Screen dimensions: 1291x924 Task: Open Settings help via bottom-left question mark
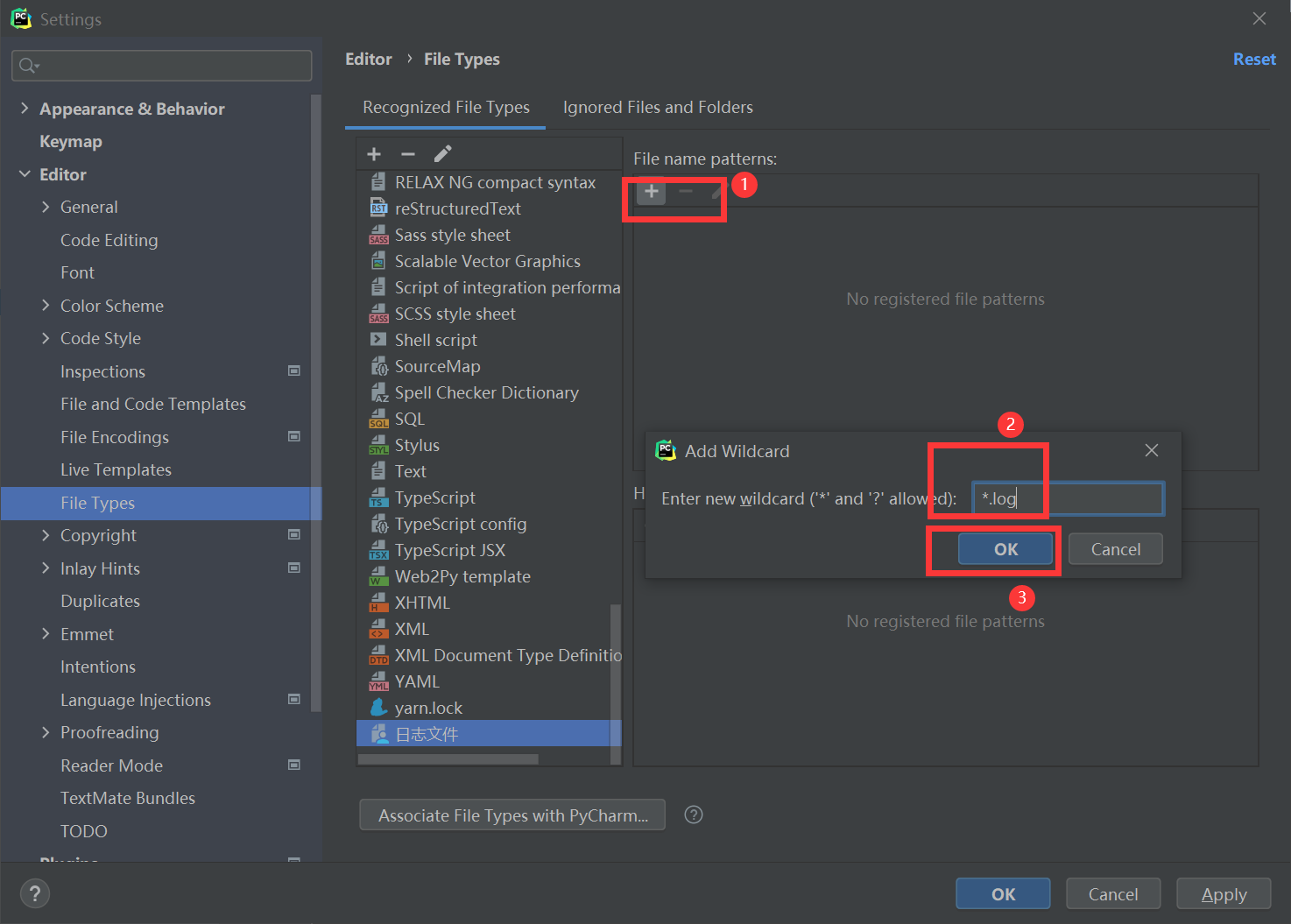35,893
